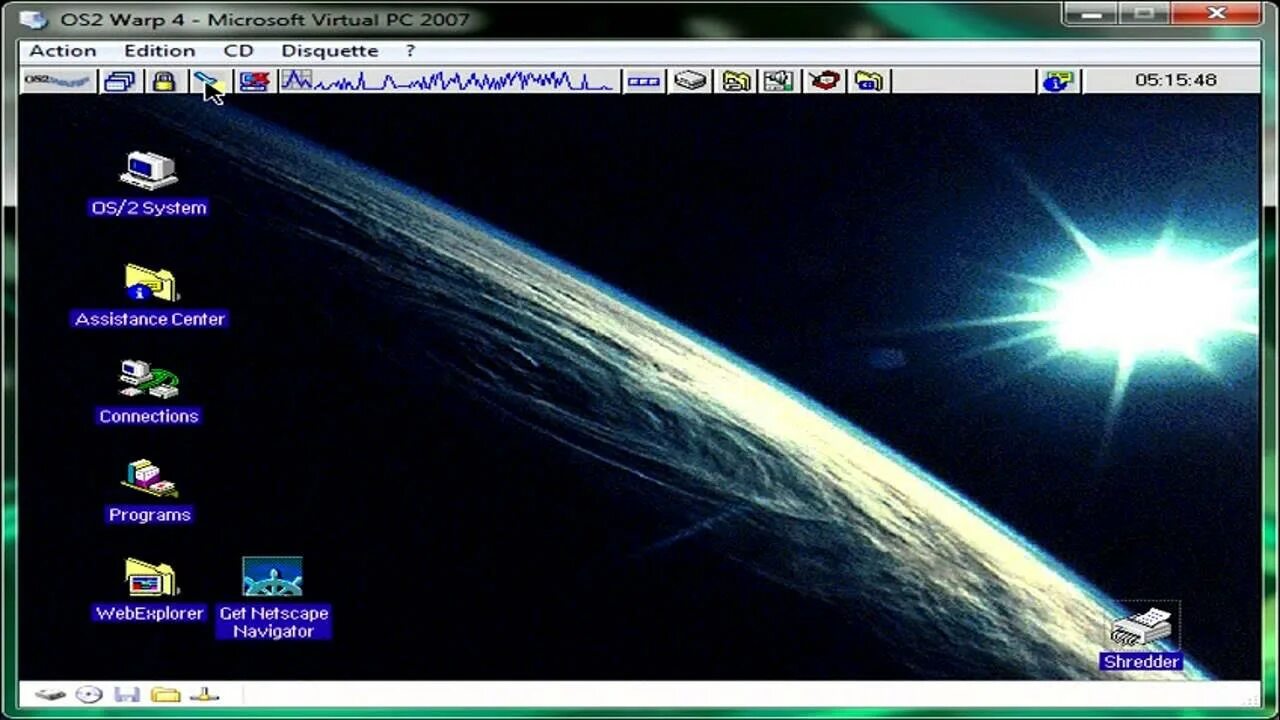Open the window list icon in WarpCenter
This screenshot has width=1280, height=720.
[x=119, y=81]
